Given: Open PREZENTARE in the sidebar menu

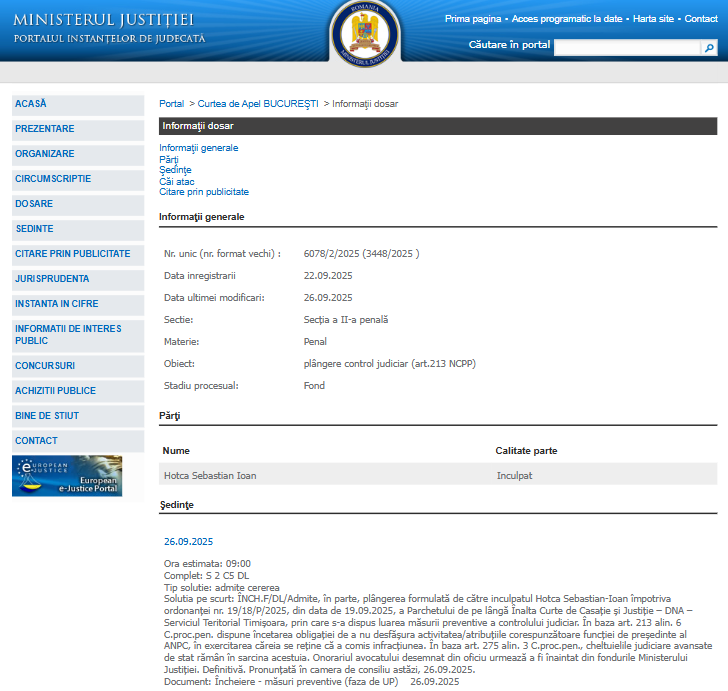Looking at the screenshot, I should pos(78,129).
